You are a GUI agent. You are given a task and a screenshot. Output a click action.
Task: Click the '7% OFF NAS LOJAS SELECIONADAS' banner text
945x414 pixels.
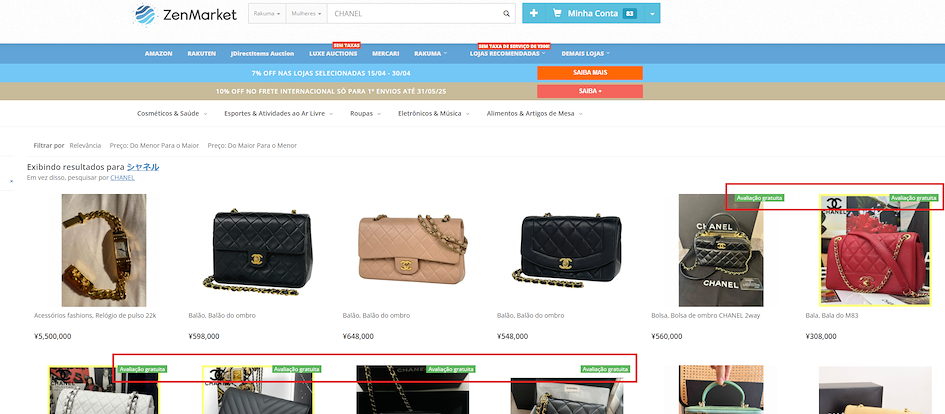[x=331, y=73]
